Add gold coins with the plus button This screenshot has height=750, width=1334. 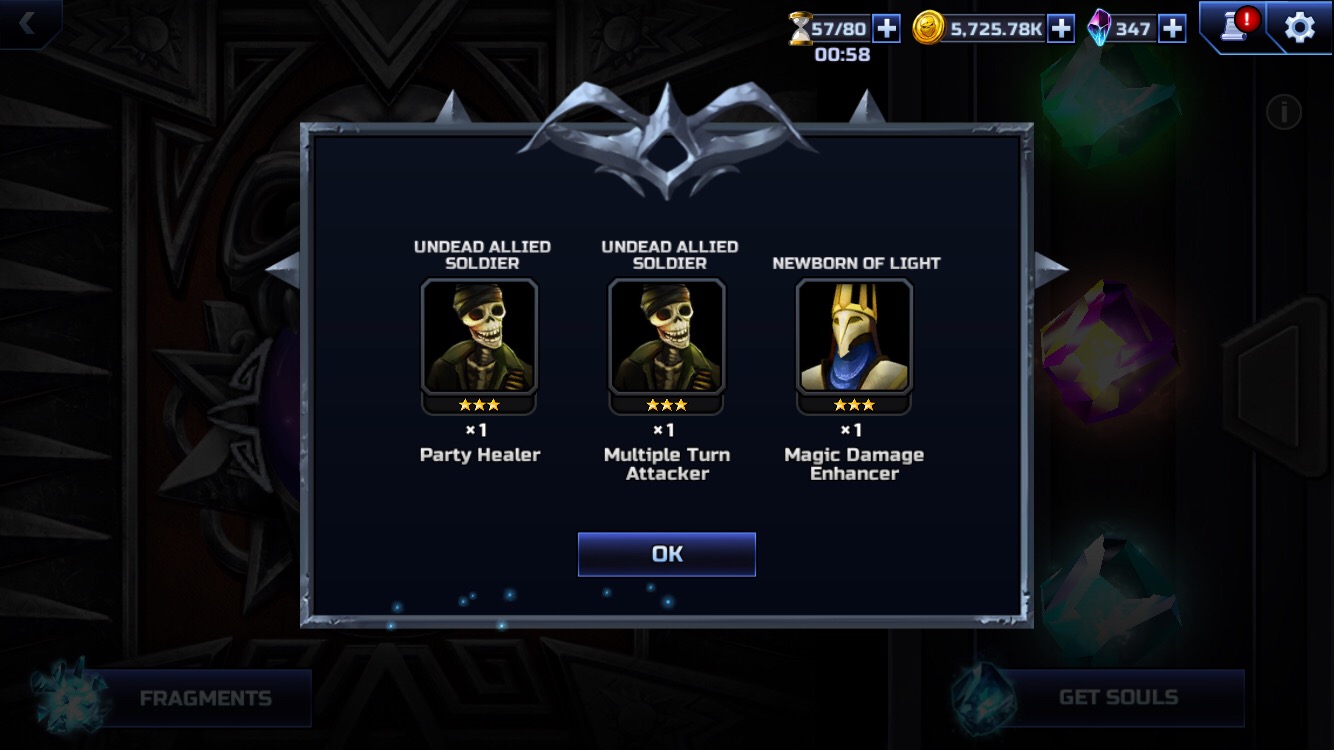pyautogui.click(x=1061, y=29)
